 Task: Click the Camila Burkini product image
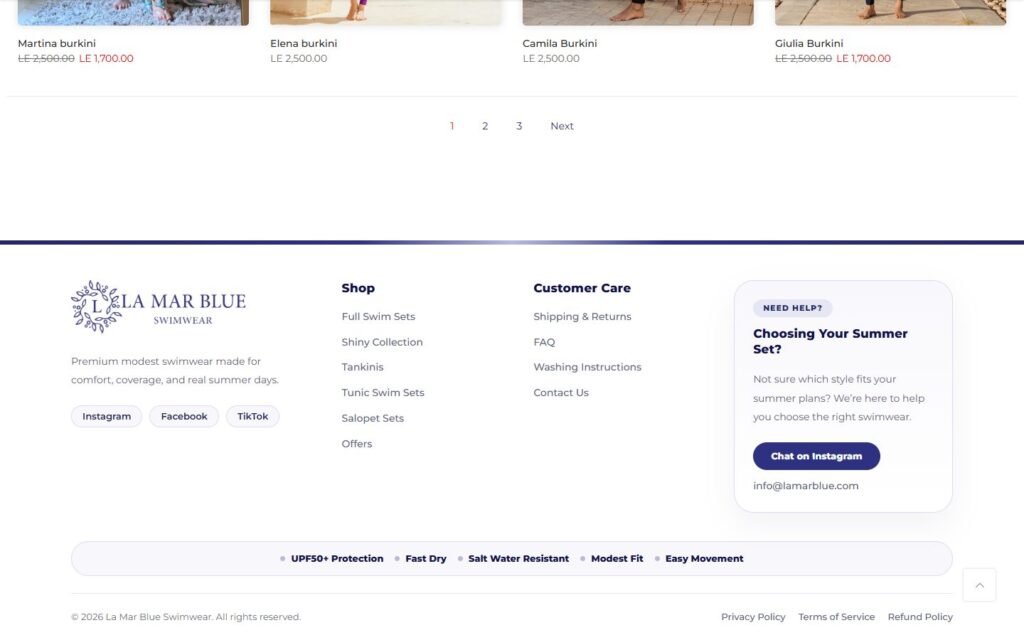[x=638, y=12]
